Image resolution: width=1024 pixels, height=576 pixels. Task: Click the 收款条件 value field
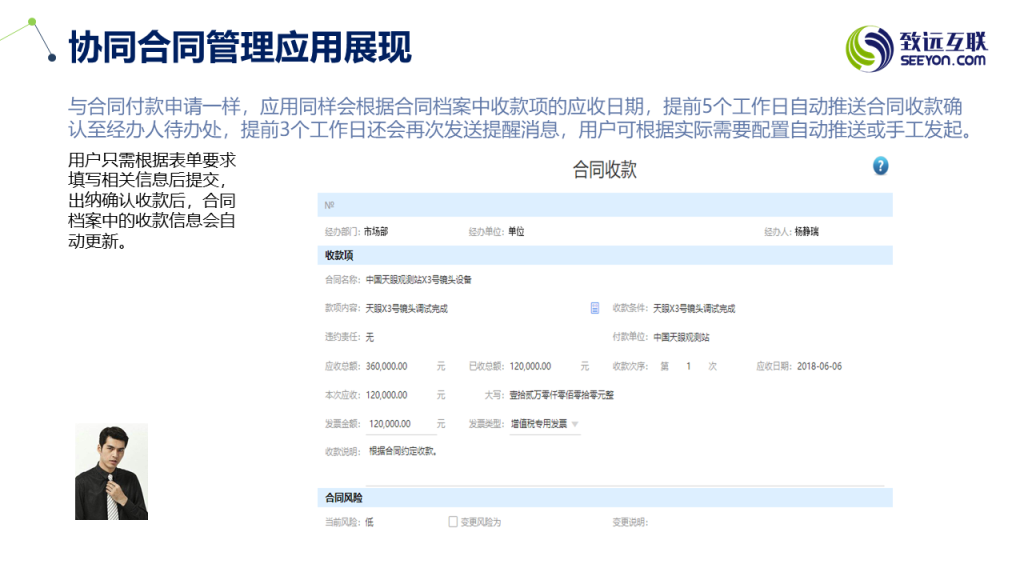point(693,309)
